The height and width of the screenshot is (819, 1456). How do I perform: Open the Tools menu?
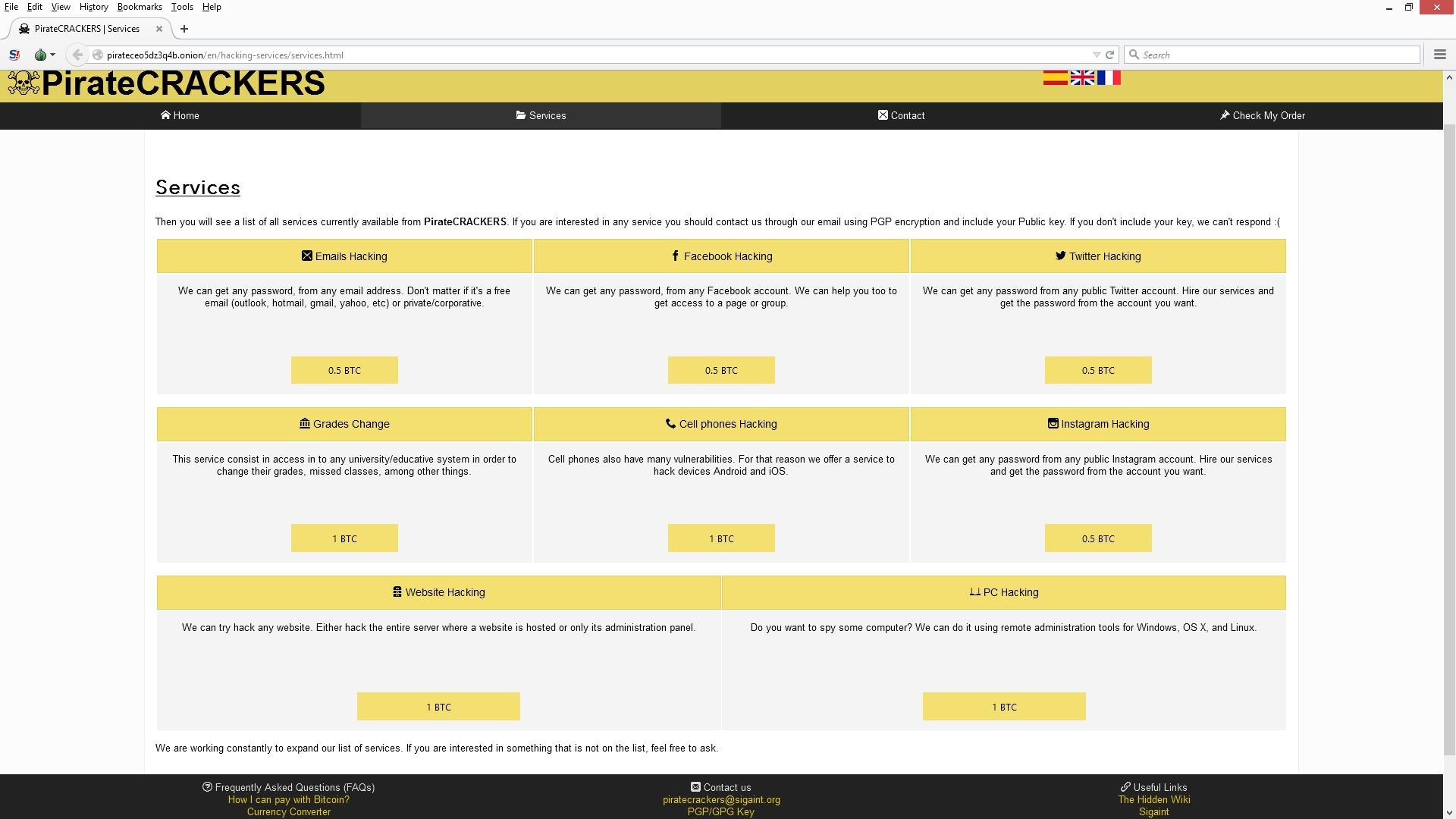coord(182,7)
